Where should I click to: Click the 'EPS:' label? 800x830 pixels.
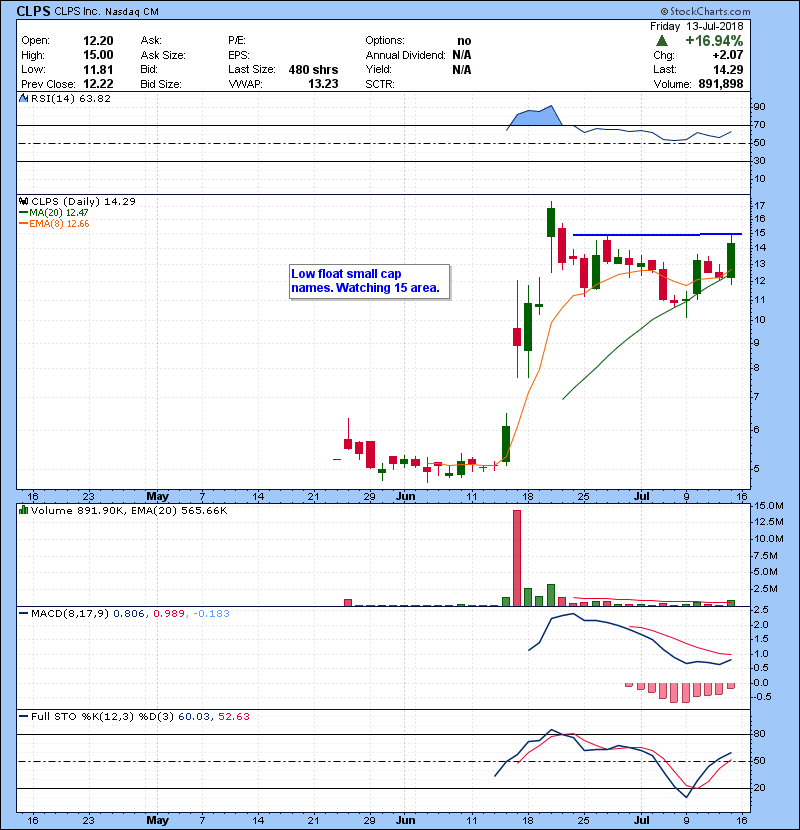(x=238, y=55)
